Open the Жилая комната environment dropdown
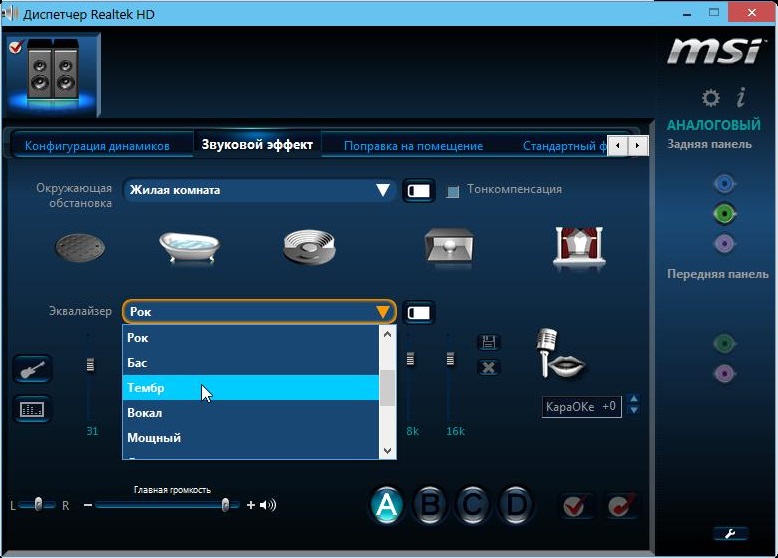 [259, 190]
